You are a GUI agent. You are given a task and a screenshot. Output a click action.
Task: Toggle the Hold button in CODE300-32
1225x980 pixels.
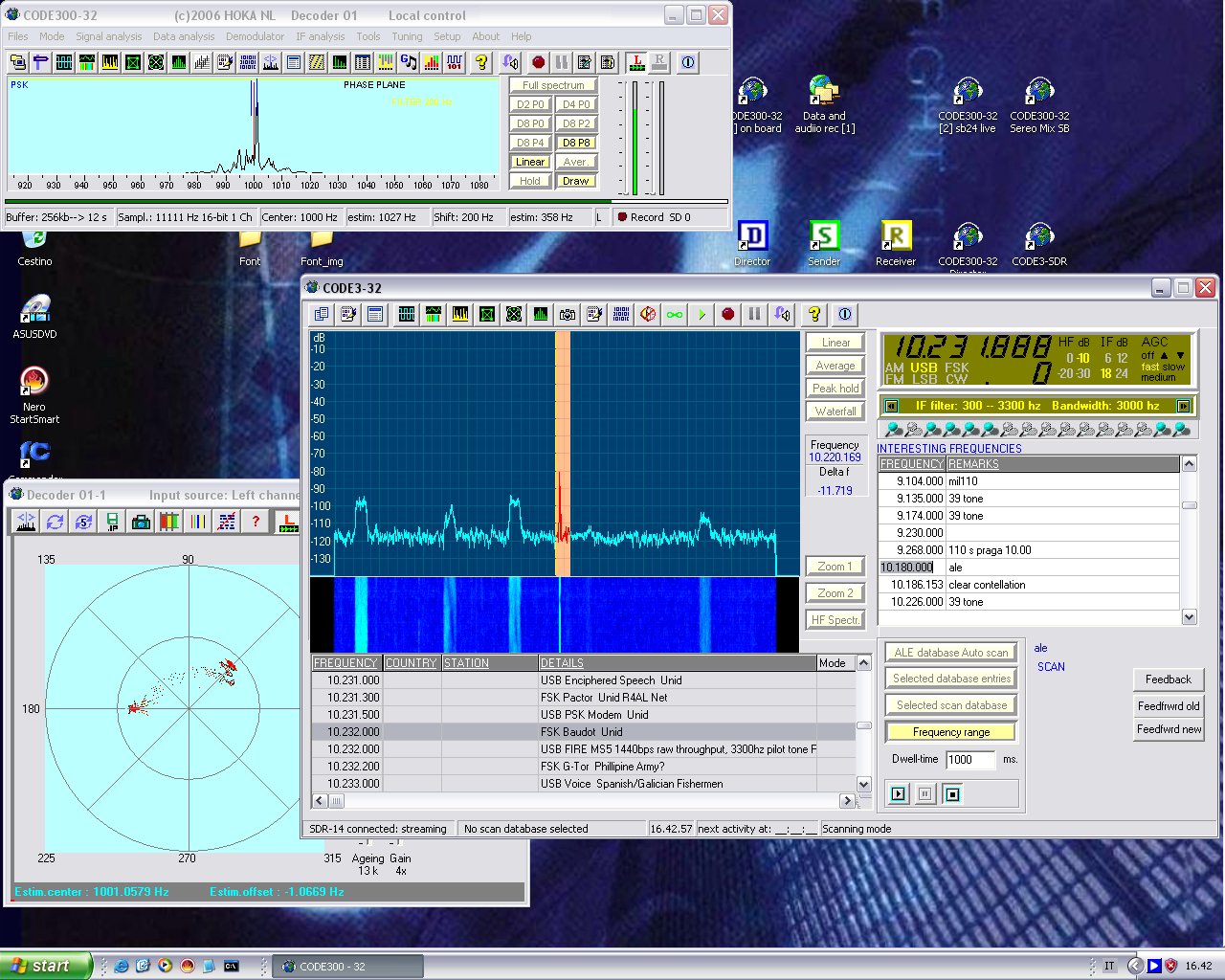click(530, 181)
